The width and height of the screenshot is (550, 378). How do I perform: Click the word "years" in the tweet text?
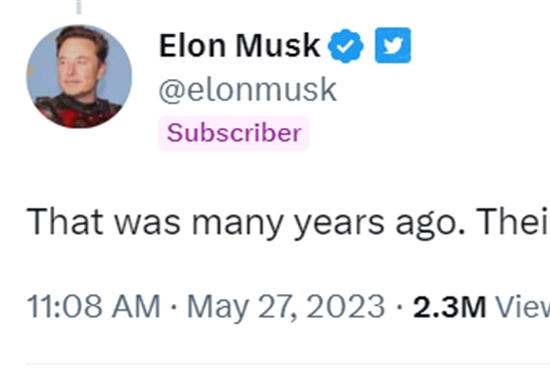pos(339,225)
